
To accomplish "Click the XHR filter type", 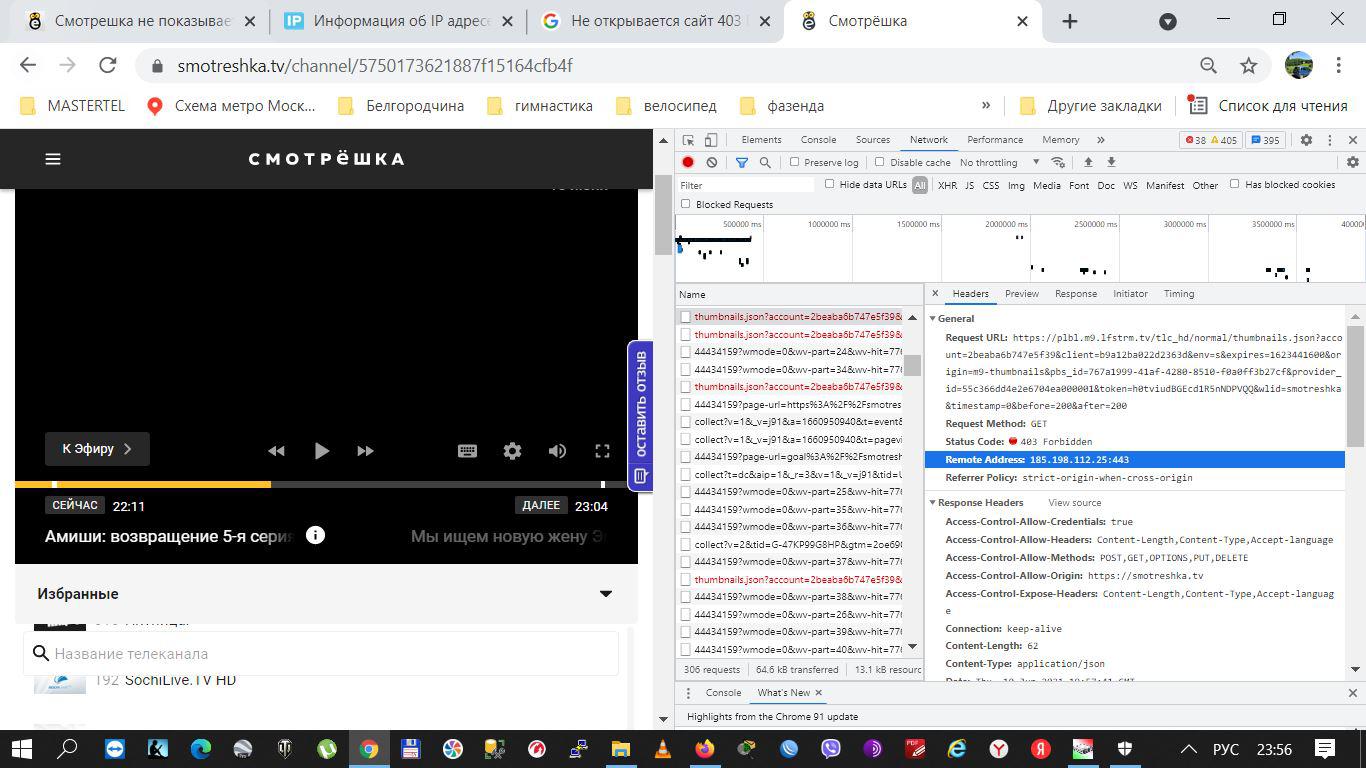I will (x=947, y=185).
